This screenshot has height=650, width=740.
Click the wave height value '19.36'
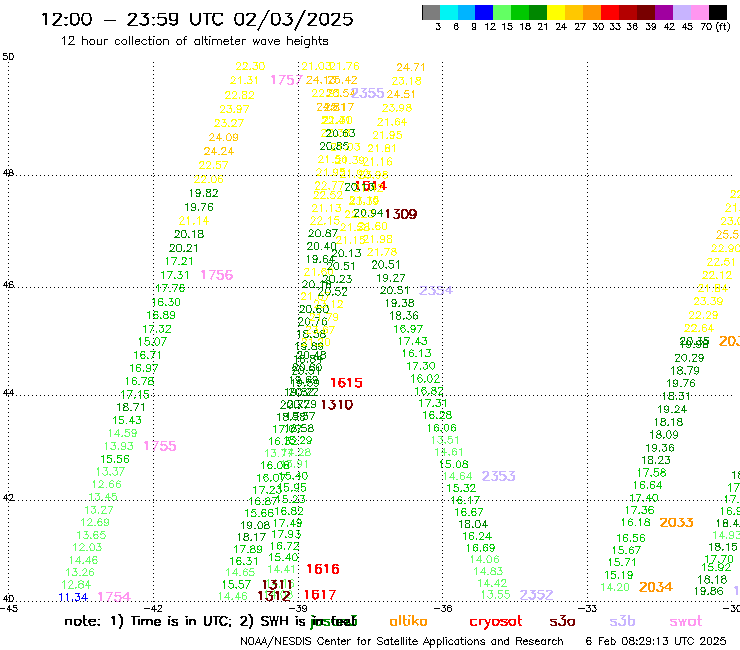point(660,448)
